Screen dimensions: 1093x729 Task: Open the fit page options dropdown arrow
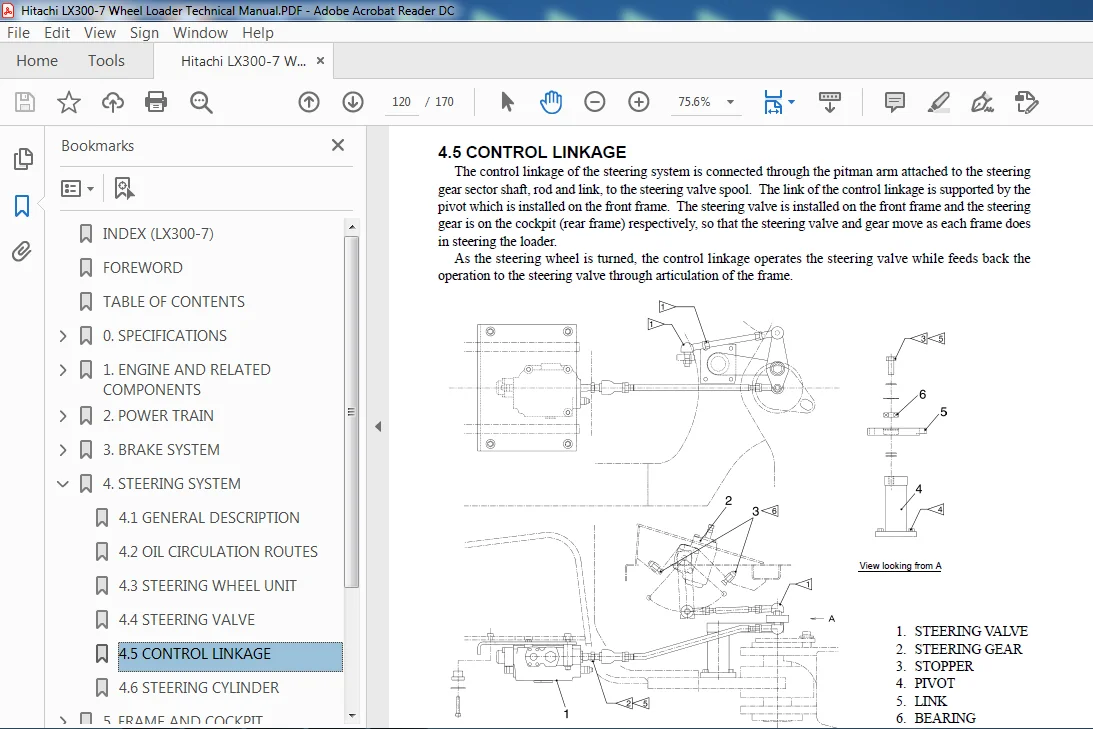pyautogui.click(x=791, y=102)
